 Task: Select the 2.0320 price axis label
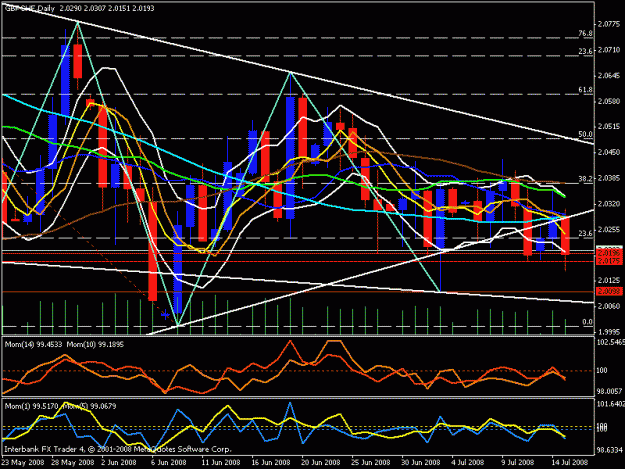point(609,204)
